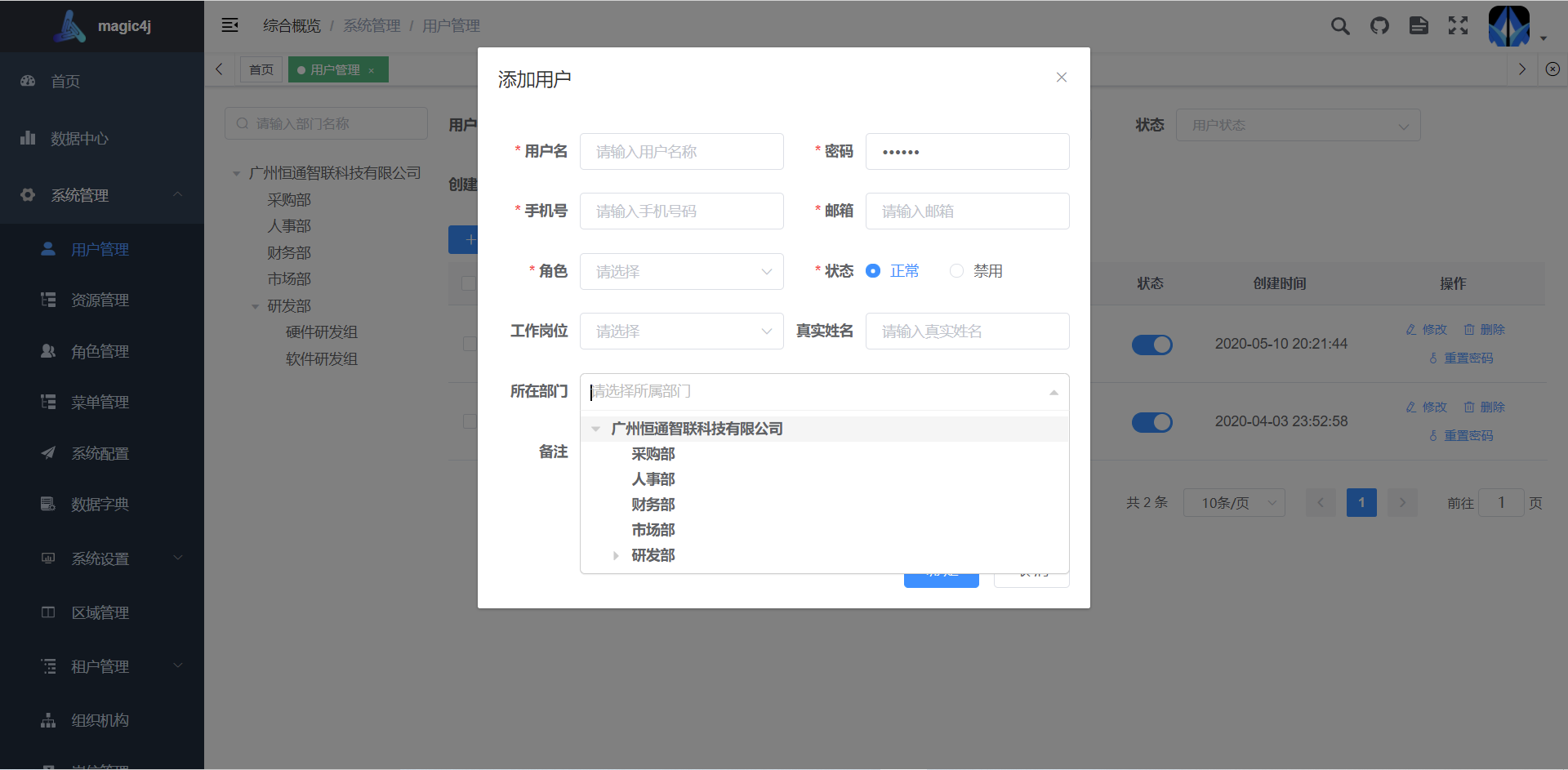
Task: Toggle fullscreen icon in header
Action: pos(1458,26)
